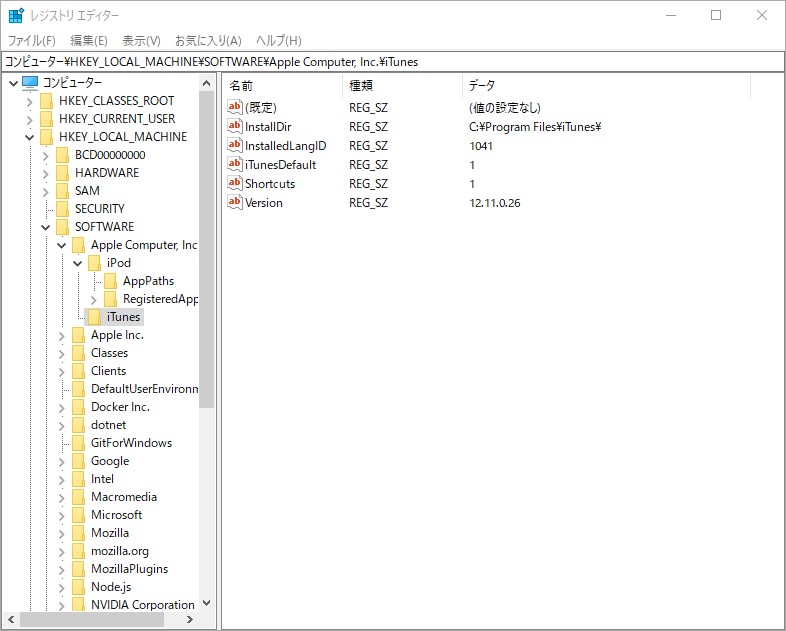Click the SOFTWARE folder icon
The width and height of the screenshot is (786, 631).
coord(63,227)
